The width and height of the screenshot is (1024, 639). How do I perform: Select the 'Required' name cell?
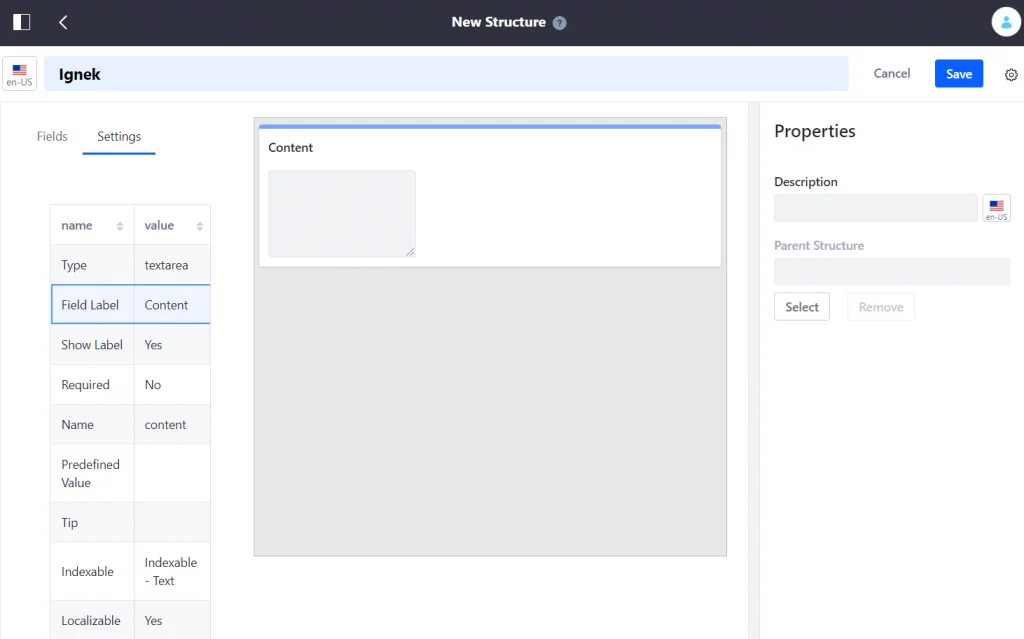92,384
